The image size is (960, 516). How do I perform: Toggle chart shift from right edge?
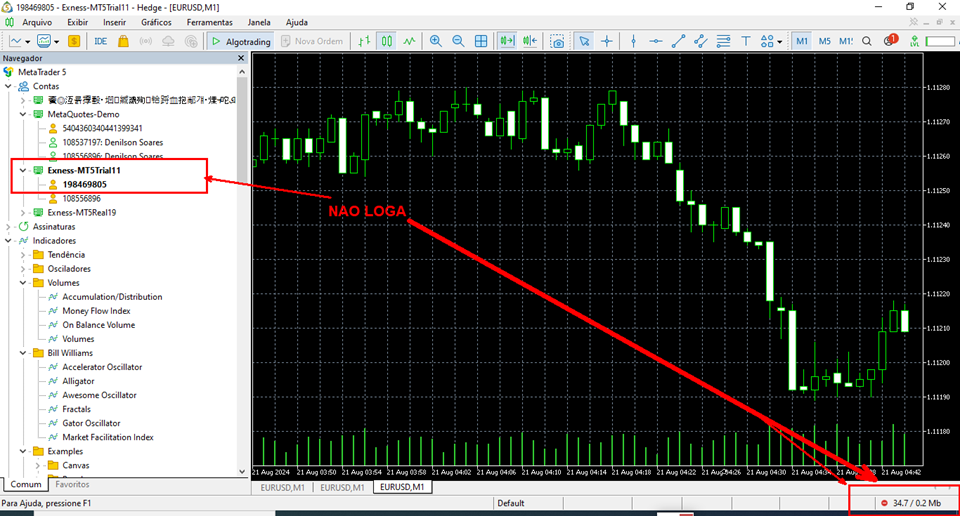[530, 41]
